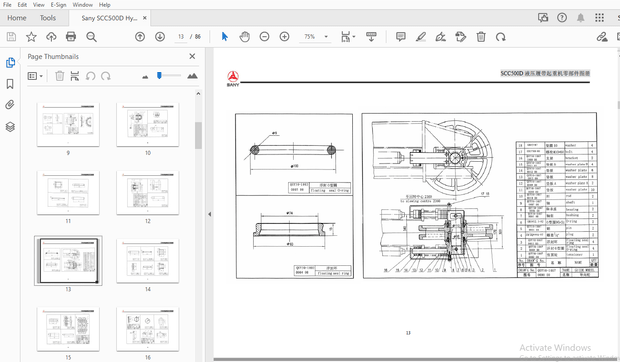Click the share link icon at toolbar right
Viewport: 620px width, 362px height.
point(602,37)
